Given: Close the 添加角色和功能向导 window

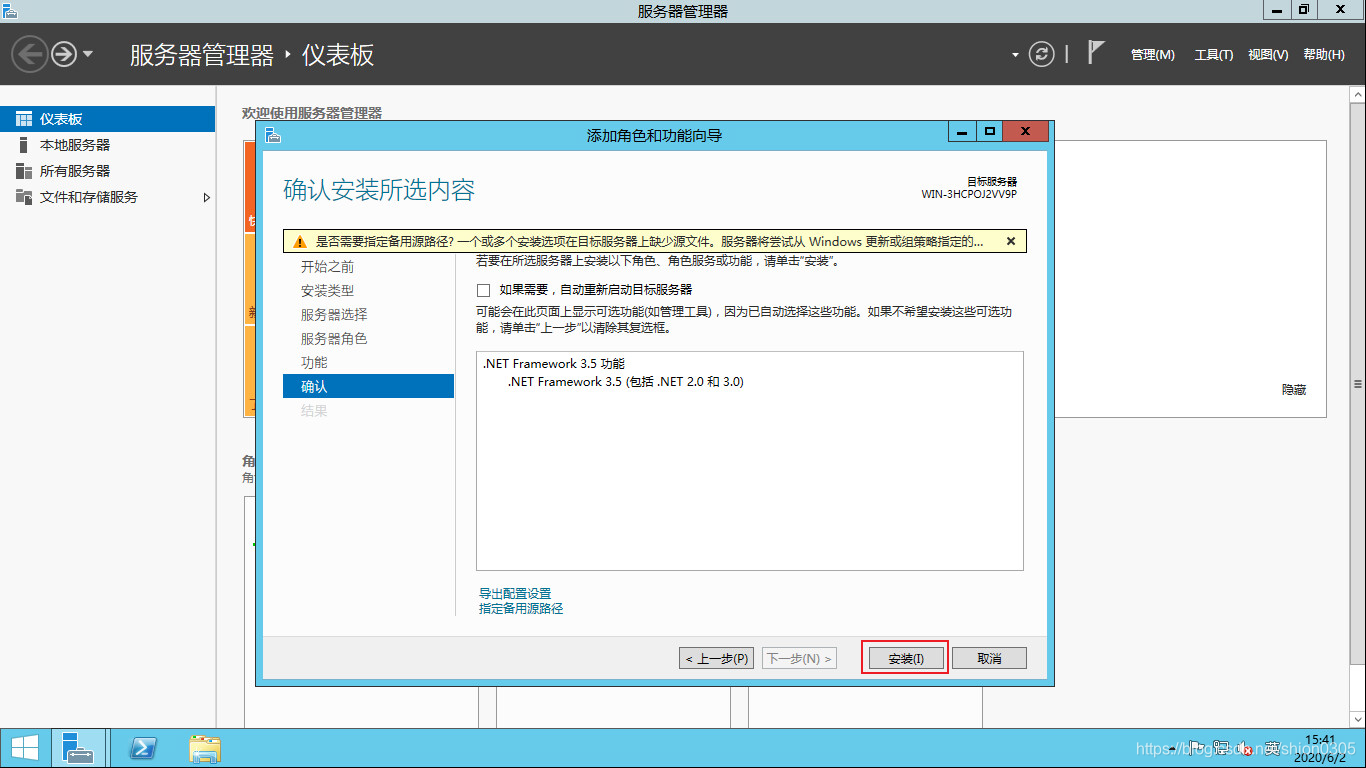Looking at the screenshot, I should [1027, 132].
